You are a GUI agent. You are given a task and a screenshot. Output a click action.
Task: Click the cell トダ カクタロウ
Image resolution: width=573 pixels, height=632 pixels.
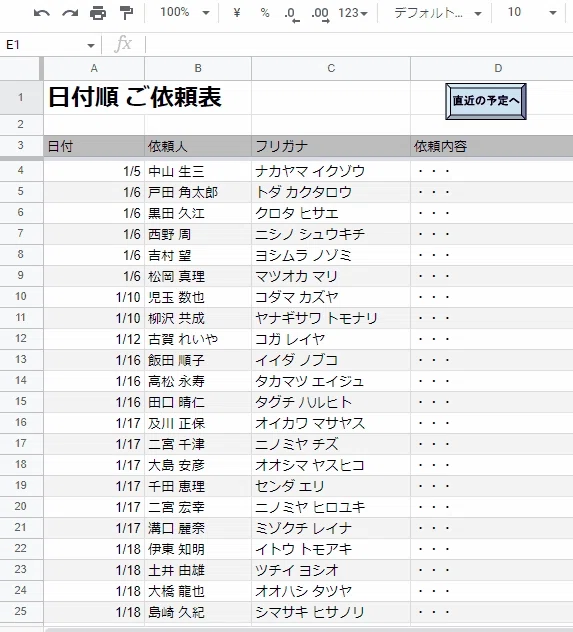pos(331,192)
